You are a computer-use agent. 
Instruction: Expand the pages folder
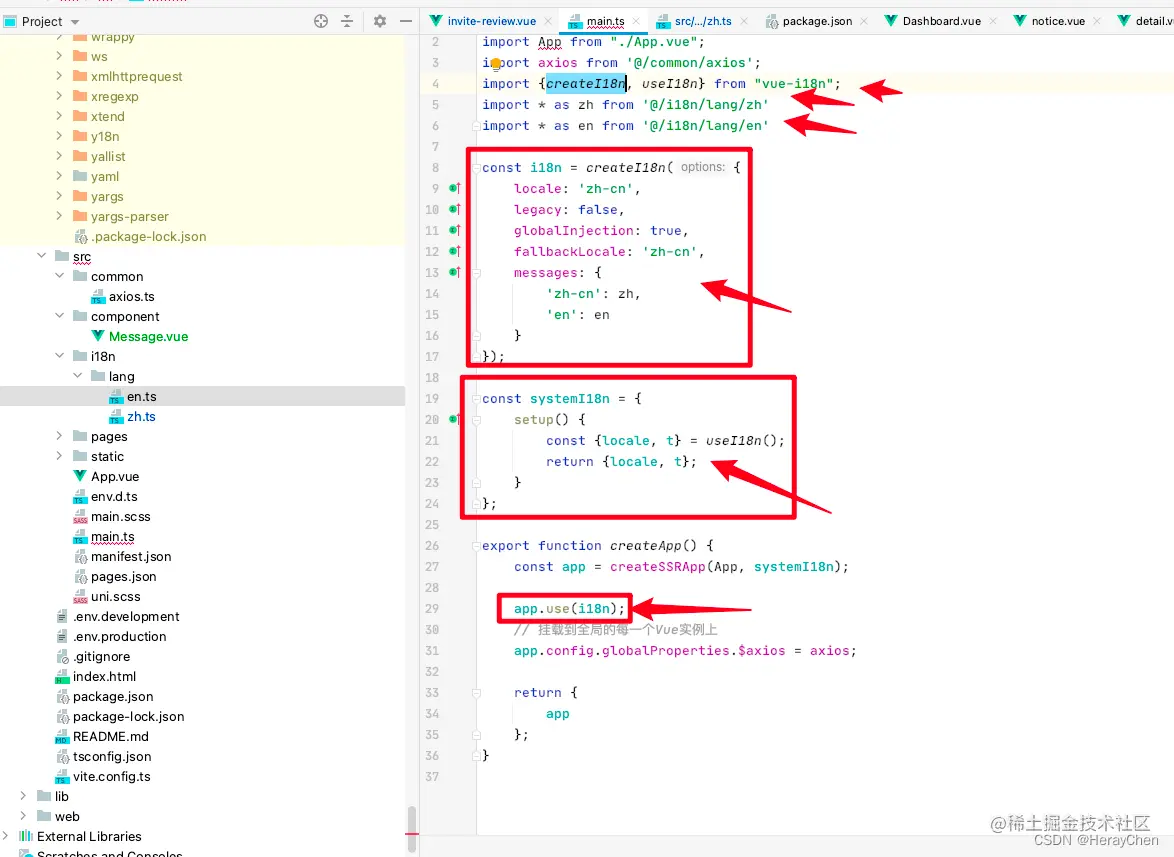click(x=59, y=436)
